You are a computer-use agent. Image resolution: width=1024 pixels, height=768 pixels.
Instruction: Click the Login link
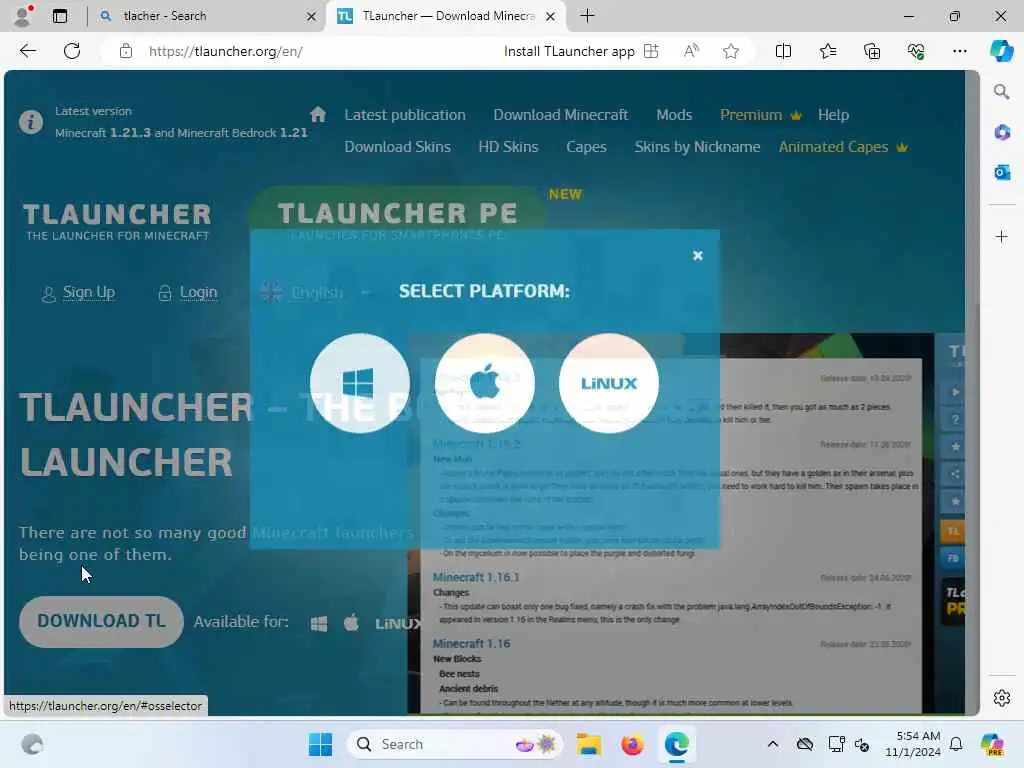coord(188,293)
